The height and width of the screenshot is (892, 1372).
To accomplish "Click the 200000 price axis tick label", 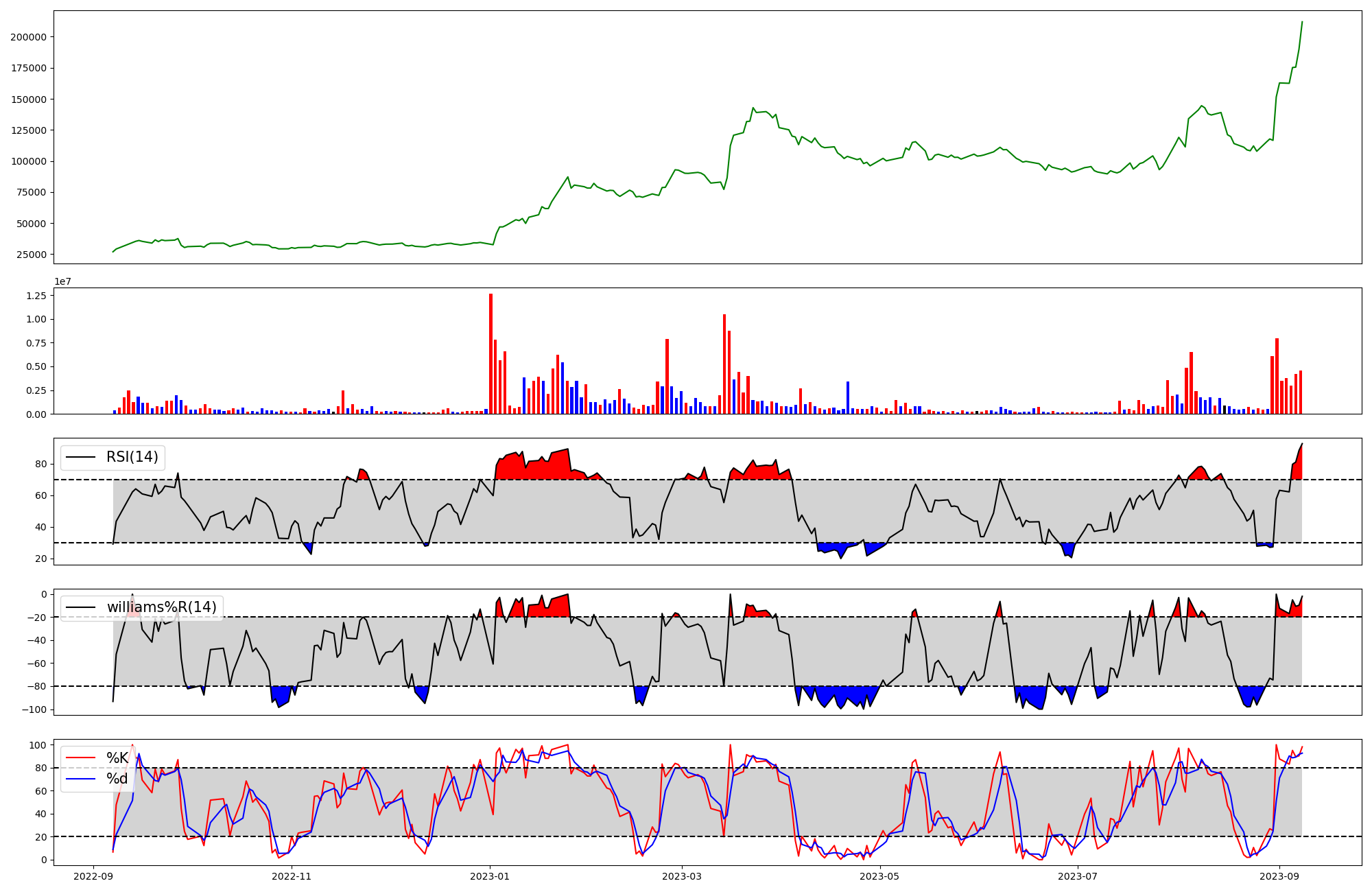I will tap(28, 37).
